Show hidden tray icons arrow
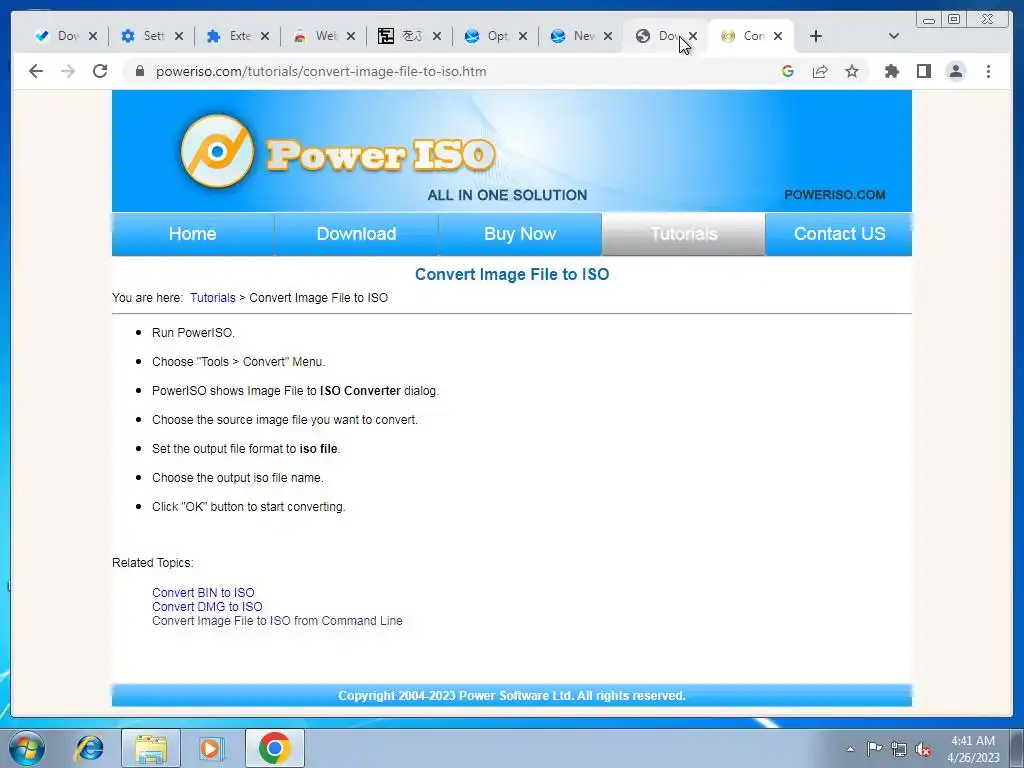The width and height of the screenshot is (1024, 768). [x=850, y=749]
